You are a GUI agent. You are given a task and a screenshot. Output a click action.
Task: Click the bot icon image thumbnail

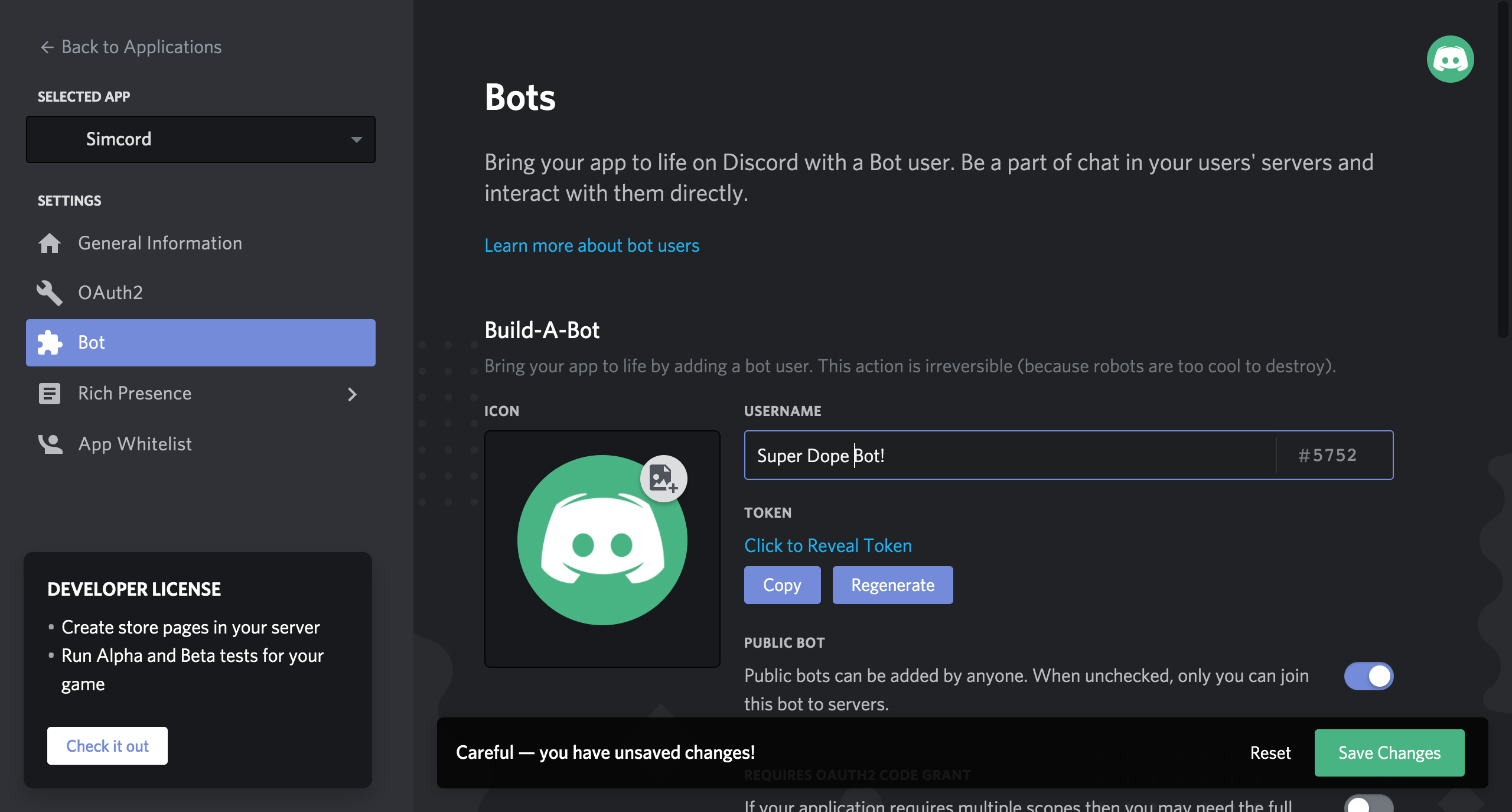[602, 540]
